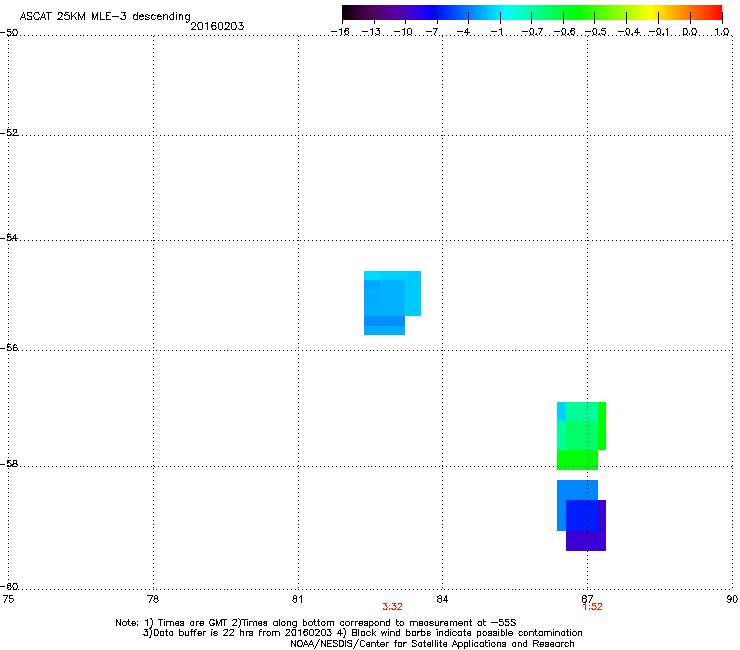Click the "-0.6" color bar tick label
The width and height of the screenshot is (740, 650).
coord(564,32)
